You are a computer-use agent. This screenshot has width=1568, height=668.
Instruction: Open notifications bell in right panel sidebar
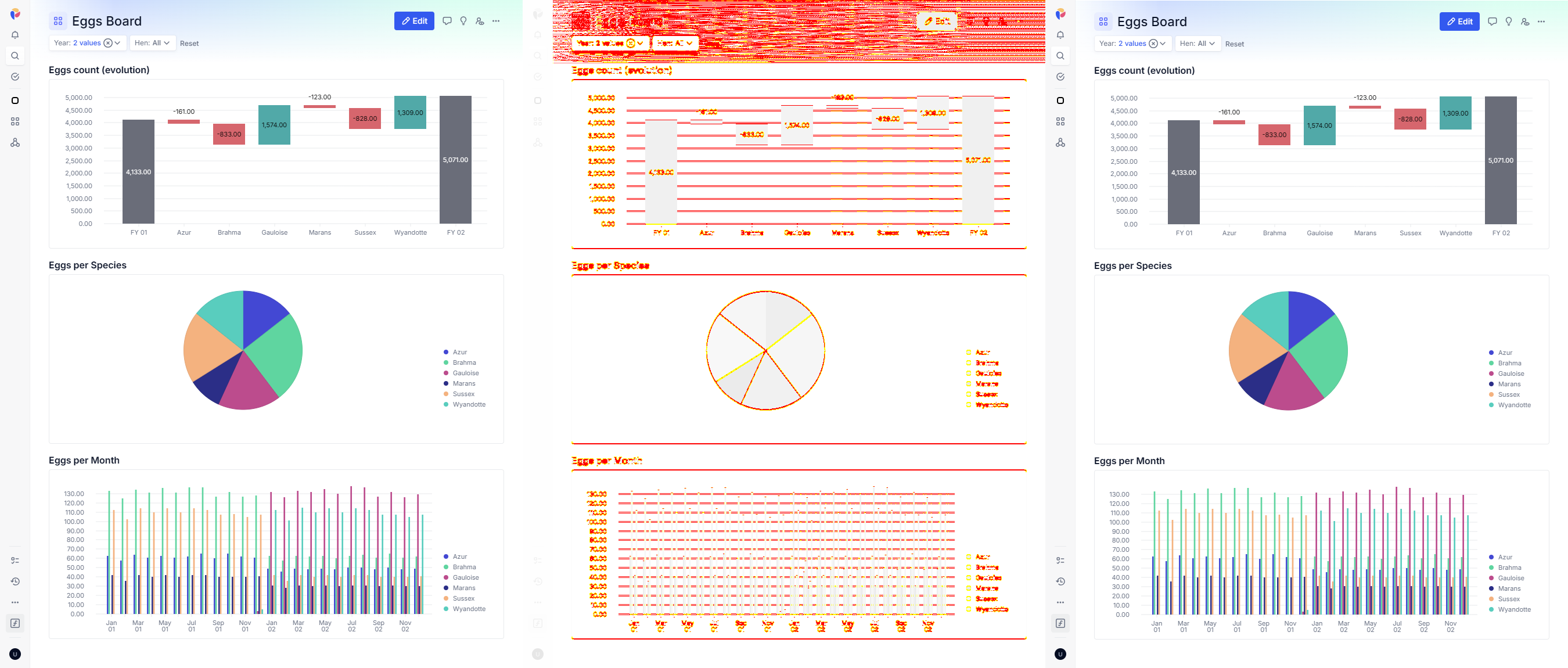click(x=1060, y=35)
